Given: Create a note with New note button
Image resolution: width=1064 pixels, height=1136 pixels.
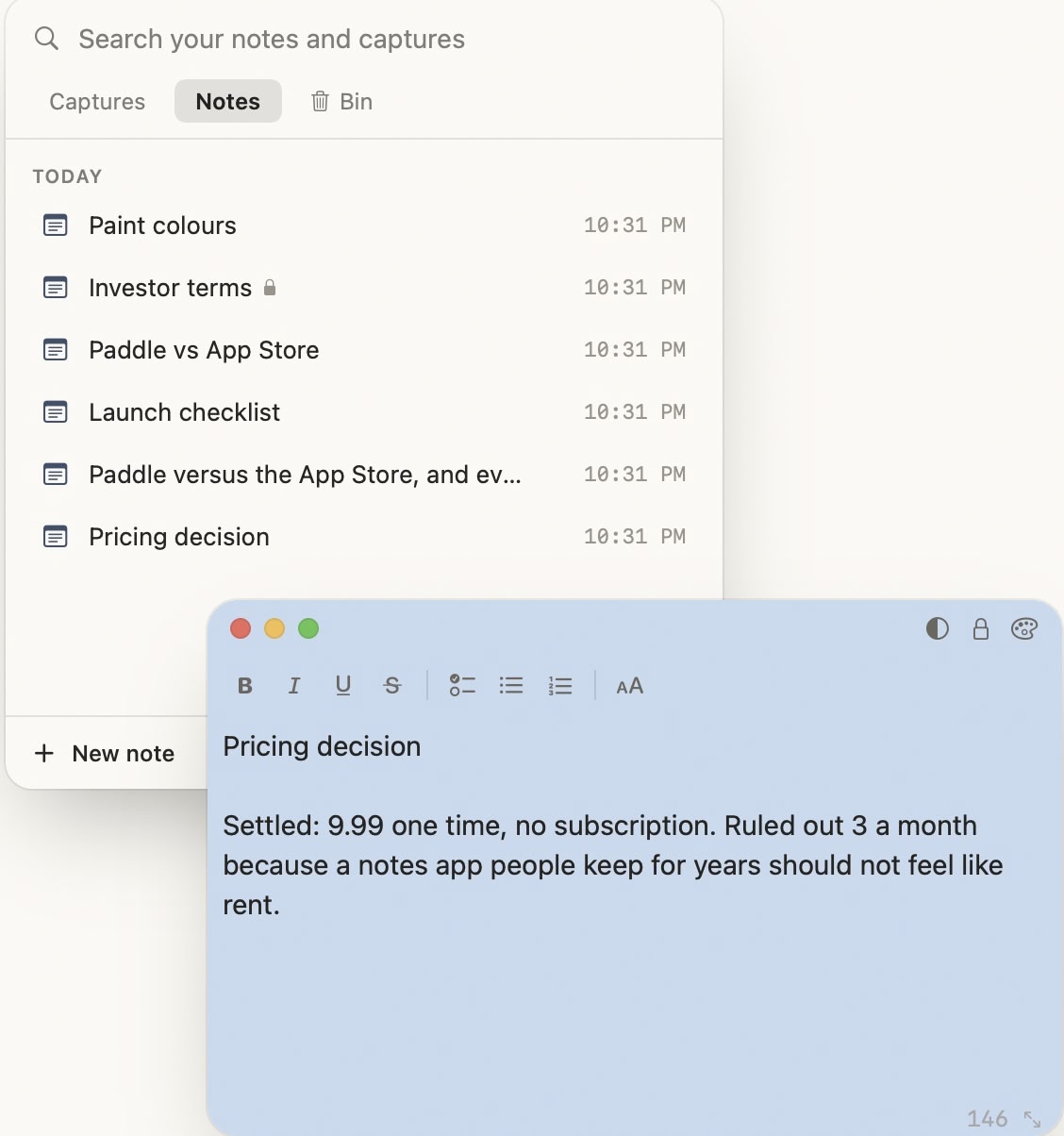Looking at the screenshot, I should tap(105, 753).
